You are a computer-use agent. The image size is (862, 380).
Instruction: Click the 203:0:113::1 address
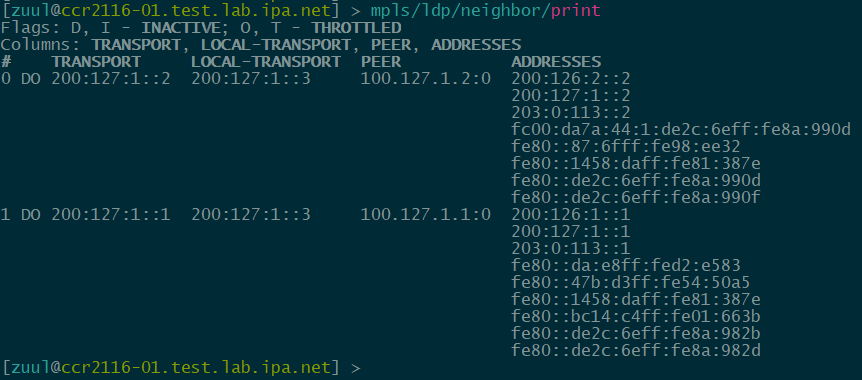(571, 249)
